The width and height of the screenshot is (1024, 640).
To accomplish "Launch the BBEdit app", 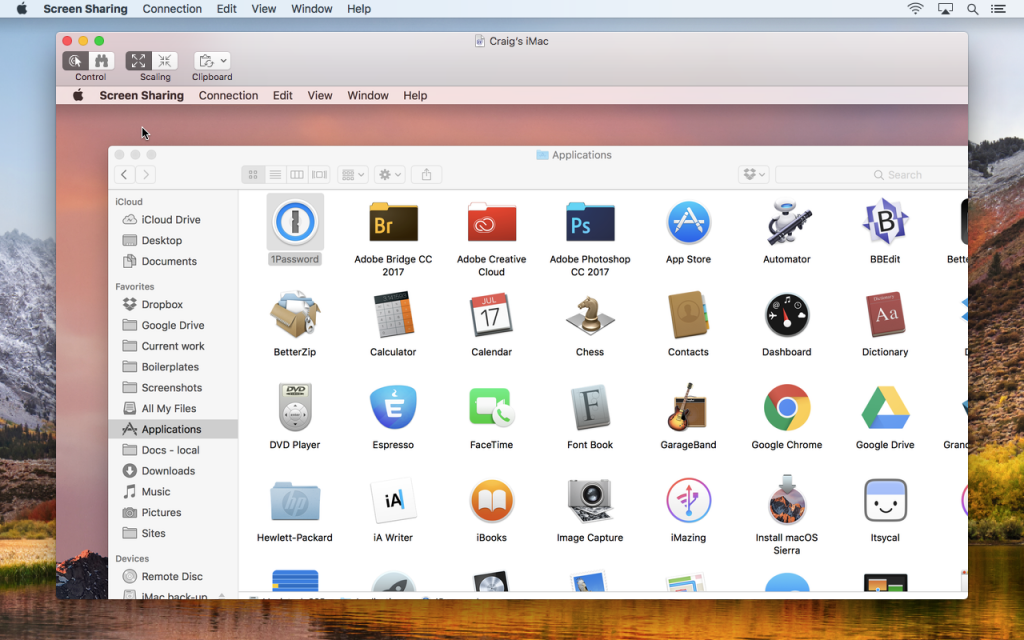I will coord(885,222).
